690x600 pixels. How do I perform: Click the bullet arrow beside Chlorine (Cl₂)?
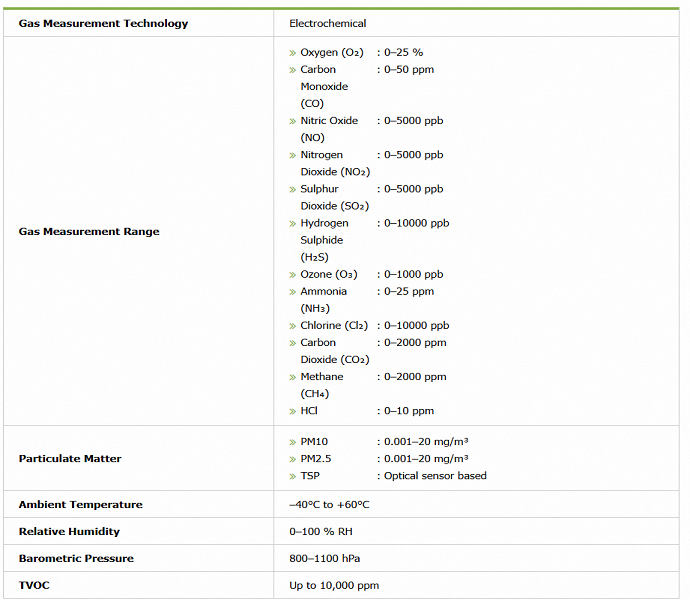tap(293, 326)
